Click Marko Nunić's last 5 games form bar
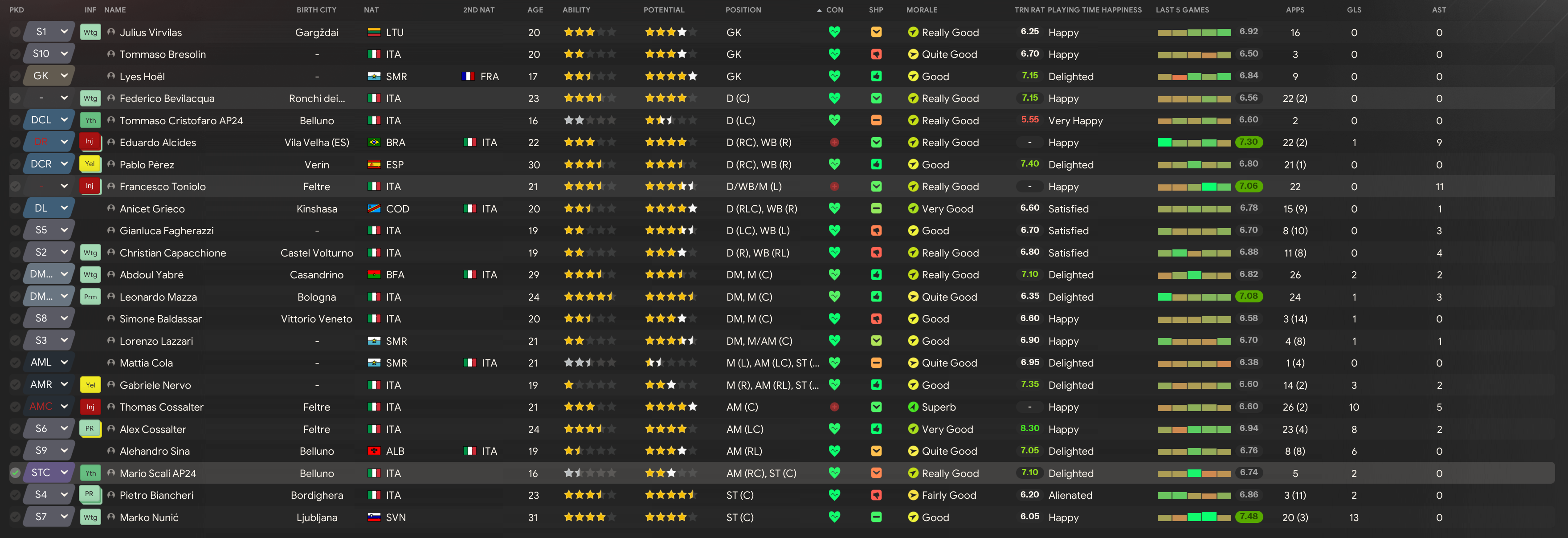Screen dimensions: 1568x538 1194,518
